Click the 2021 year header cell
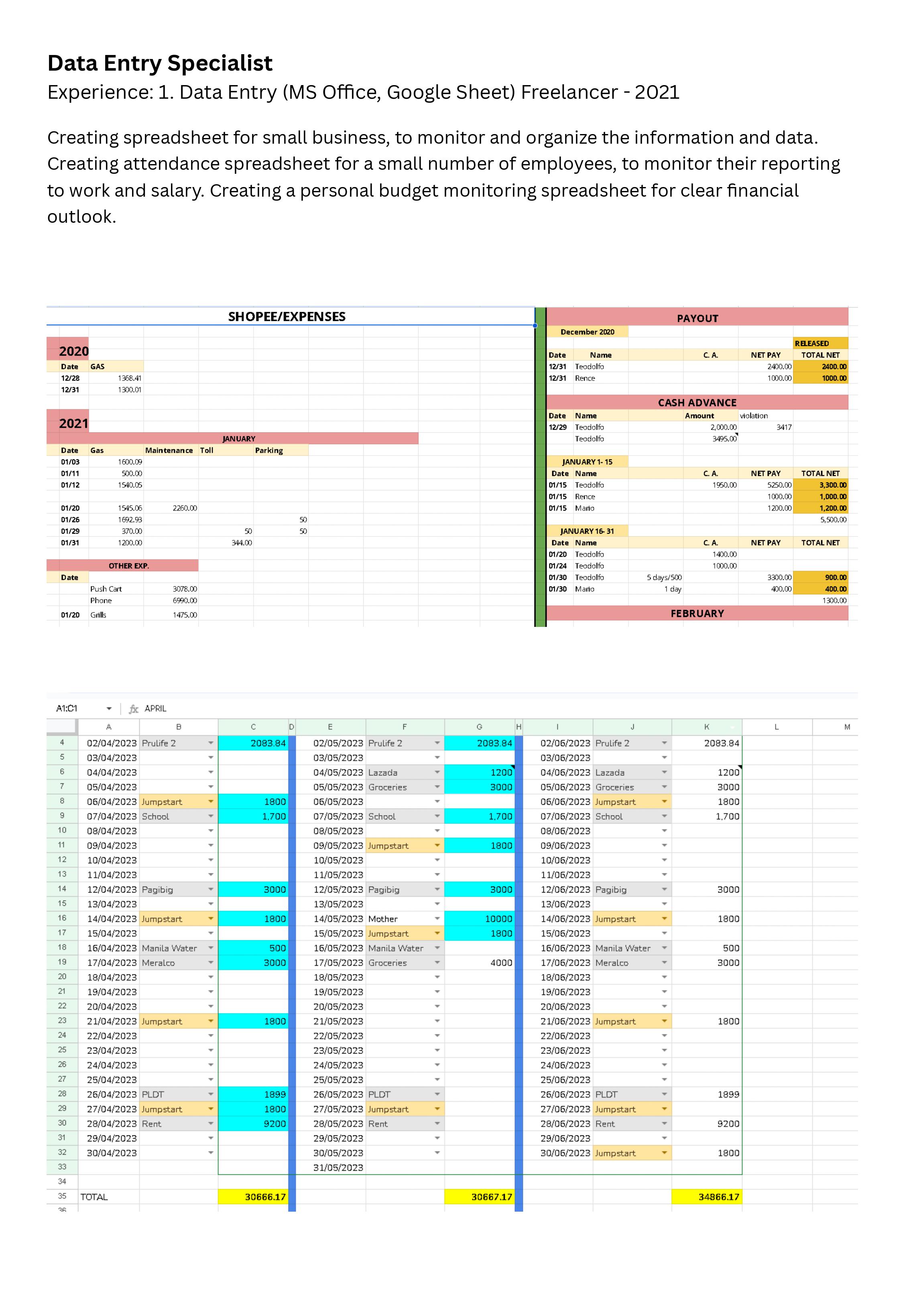The width and height of the screenshot is (903, 1316). click(68, 422)
